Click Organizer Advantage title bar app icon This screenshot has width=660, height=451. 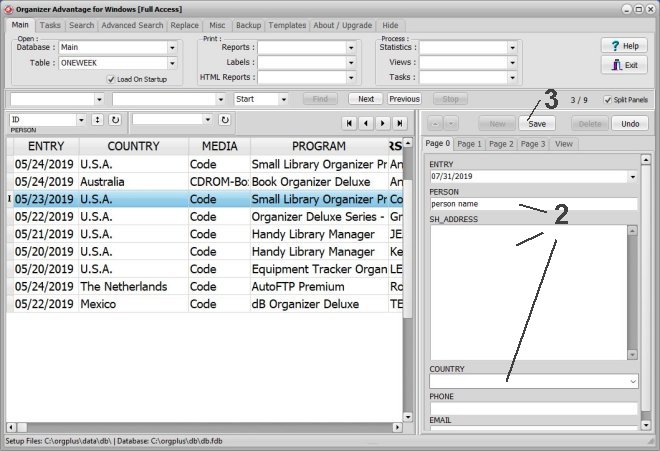(8, 9)
